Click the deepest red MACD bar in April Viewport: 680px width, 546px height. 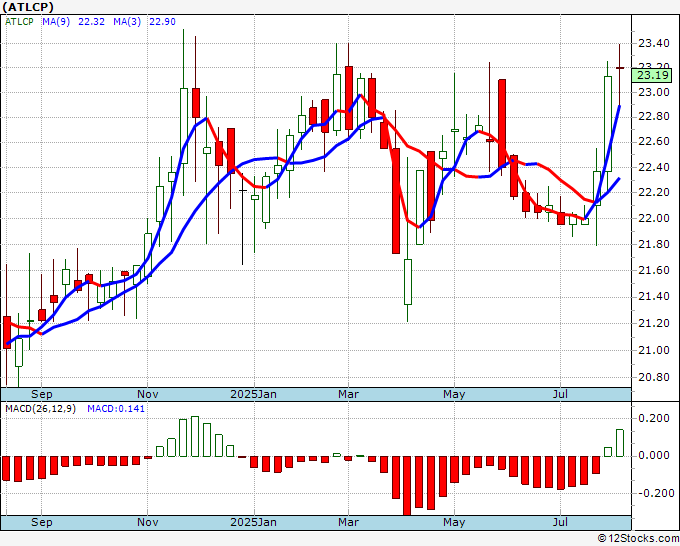point(407,486)
